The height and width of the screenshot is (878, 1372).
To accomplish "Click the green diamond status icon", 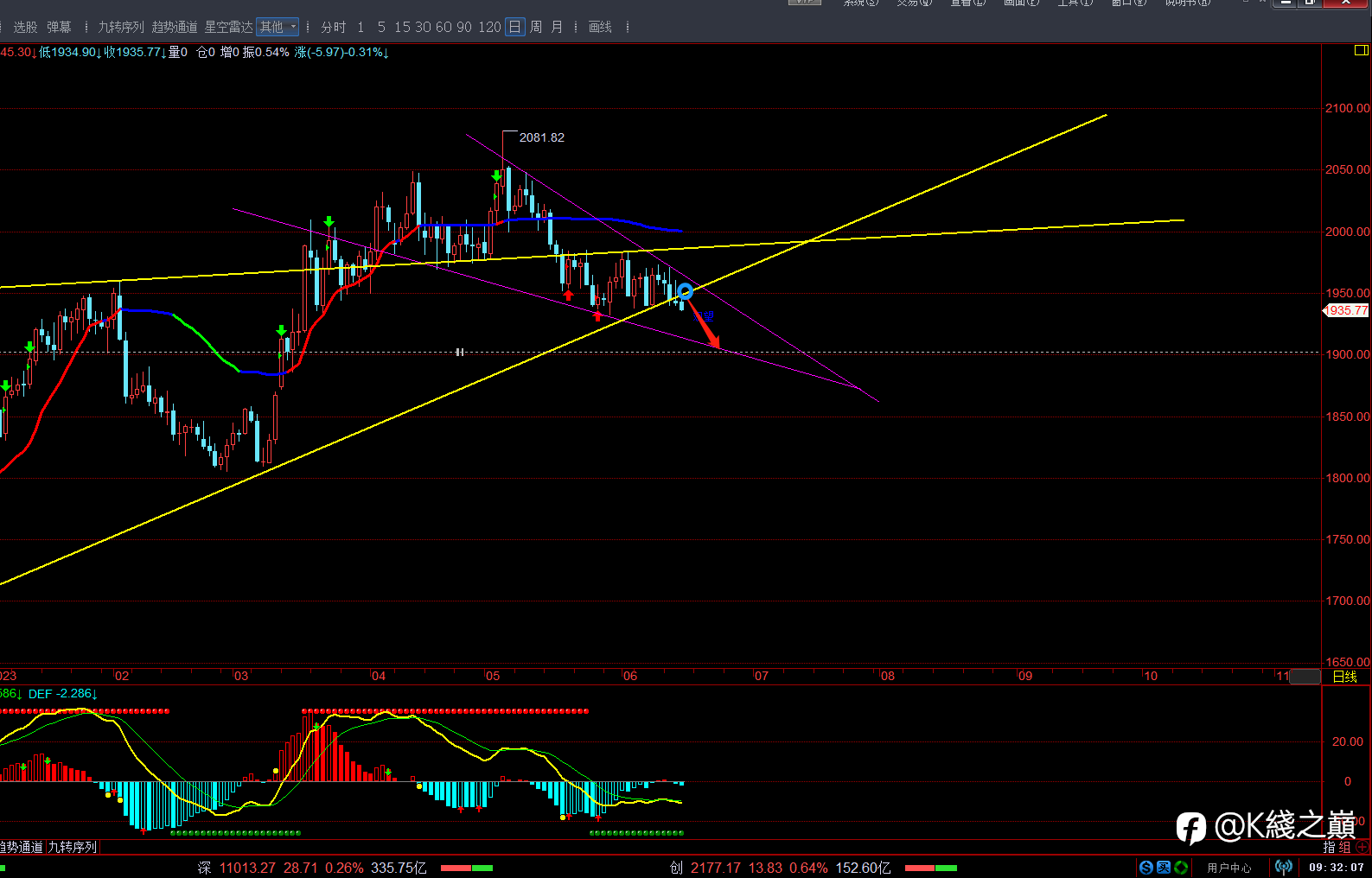I will [1181, 868].
